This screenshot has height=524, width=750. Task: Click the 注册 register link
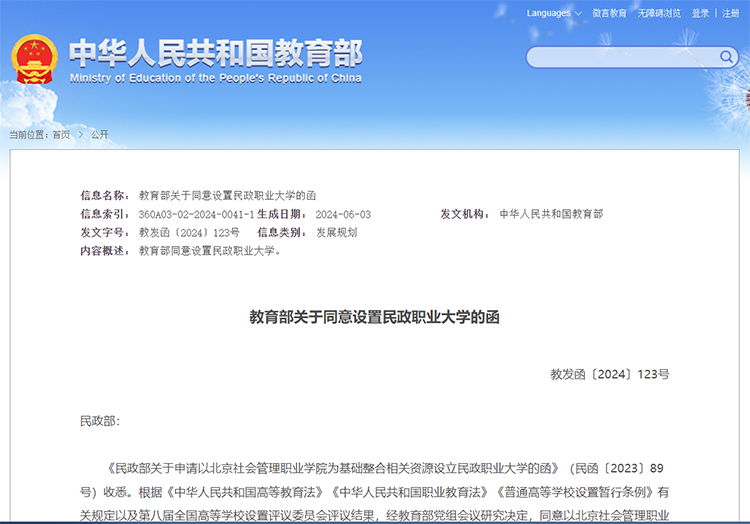[x=731, y=13]
